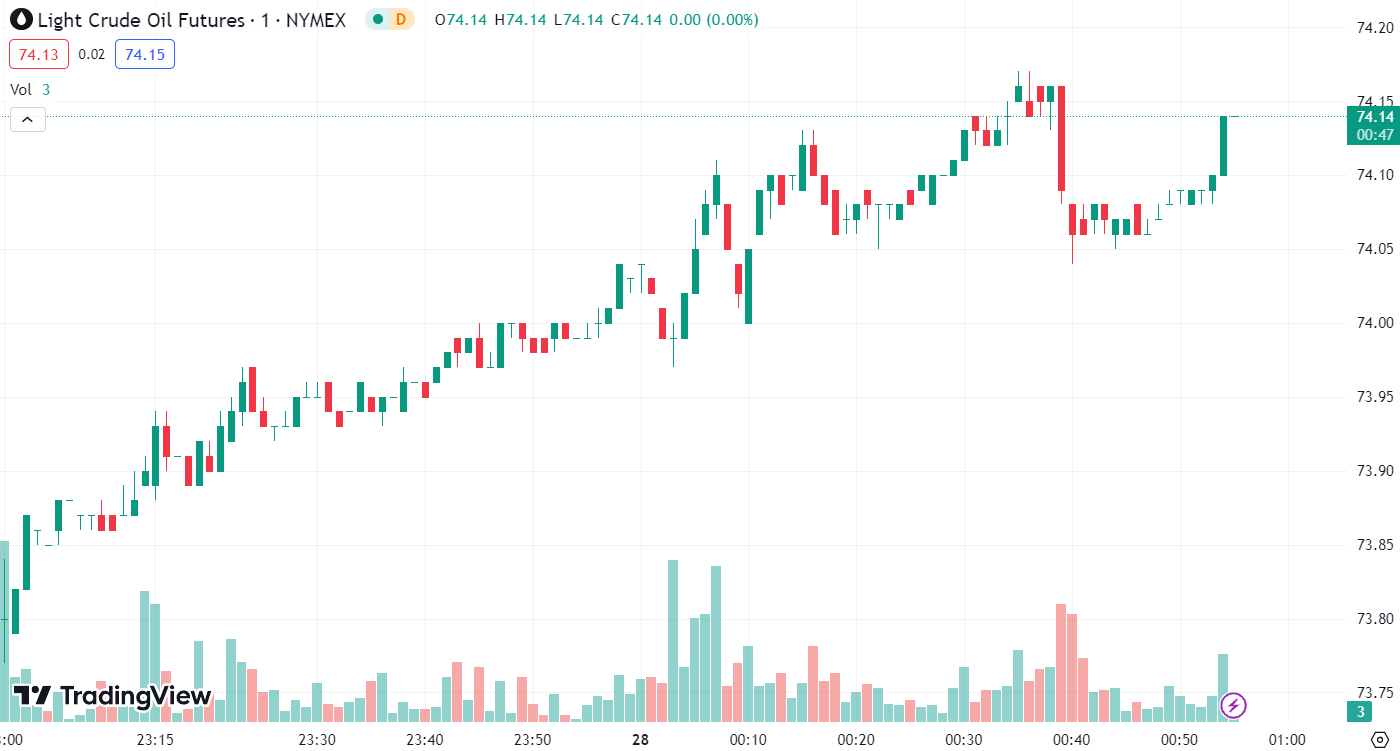This screenshot has height=751, width=1400.
Task: Select the Vol indicator legend label
Action: 21,89
